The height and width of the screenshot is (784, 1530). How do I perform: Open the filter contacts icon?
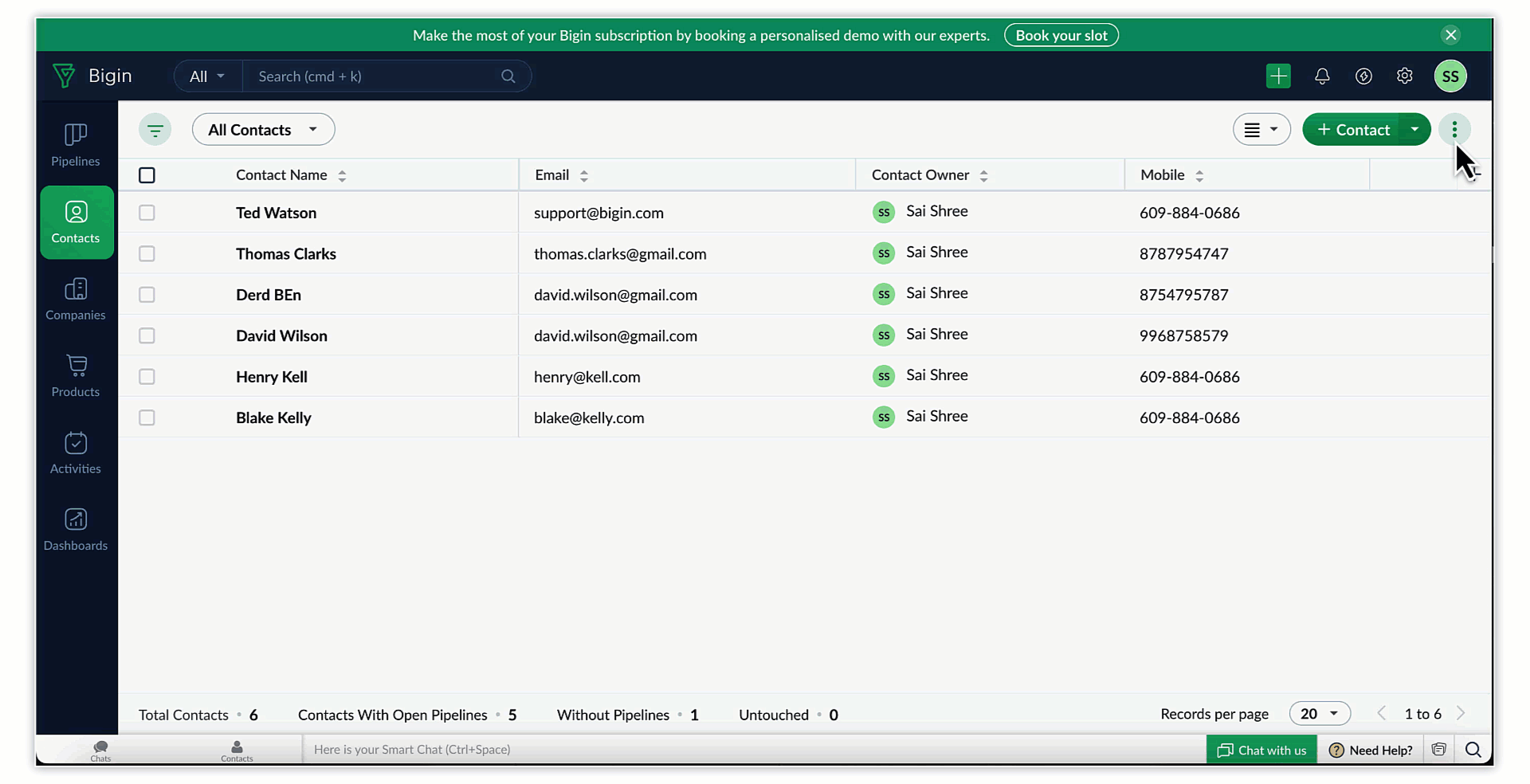[155, 130]
